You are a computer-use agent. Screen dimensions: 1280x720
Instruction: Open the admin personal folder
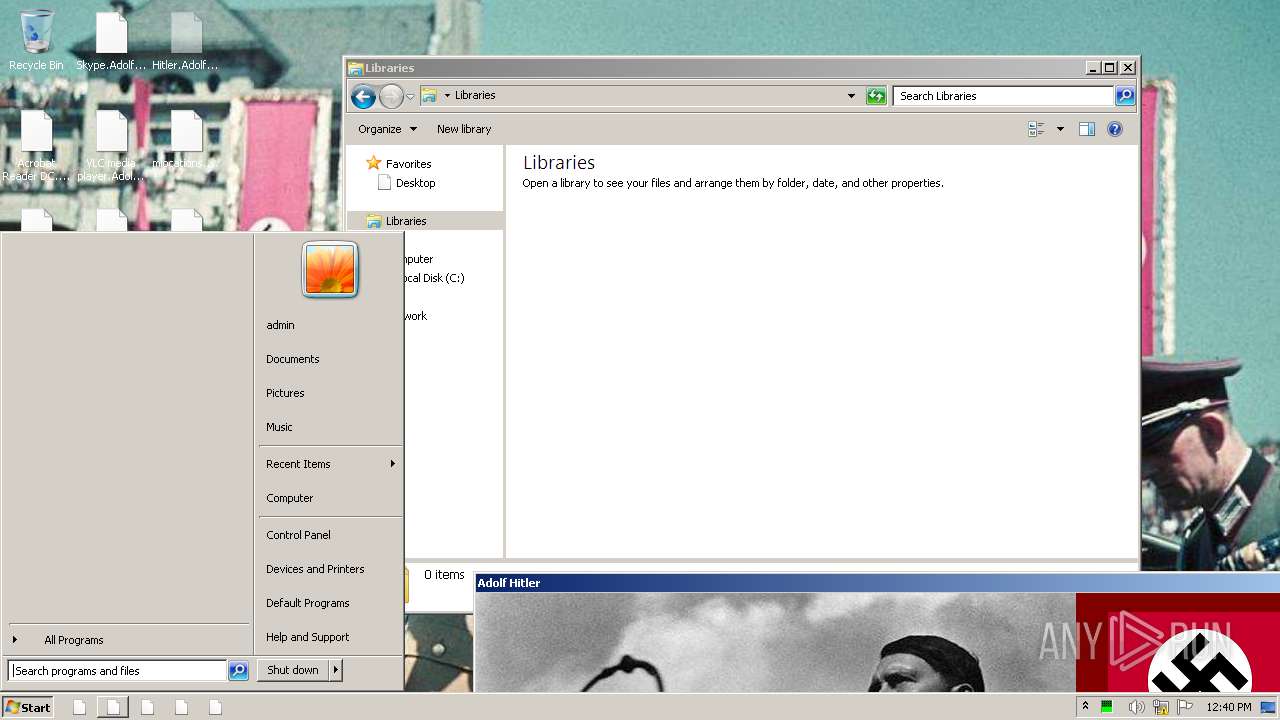point(280,325)
